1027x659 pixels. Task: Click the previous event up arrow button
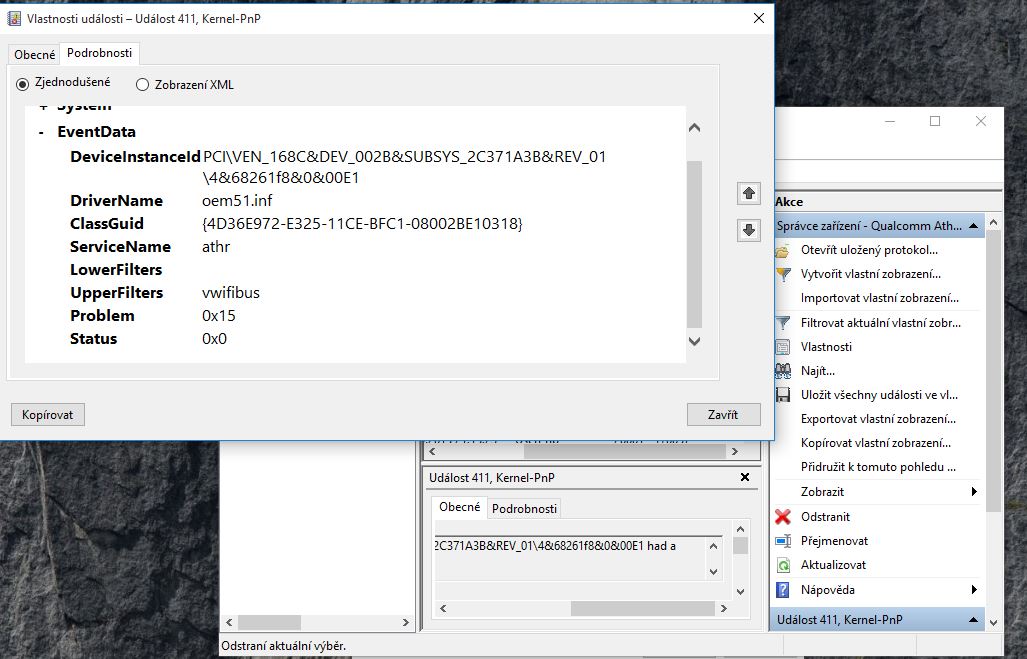coord(749,193)
